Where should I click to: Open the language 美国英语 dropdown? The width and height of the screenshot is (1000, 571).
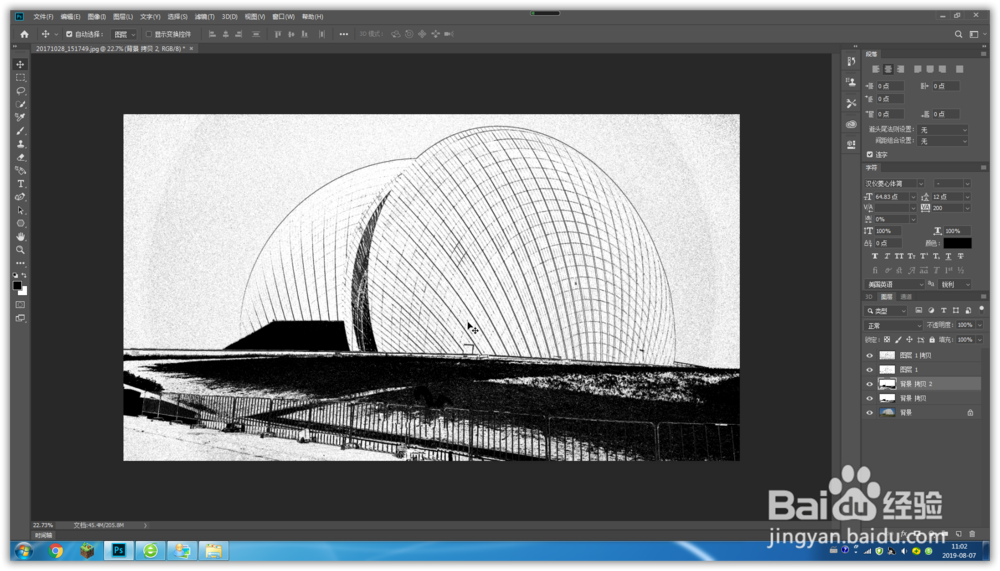894,285
